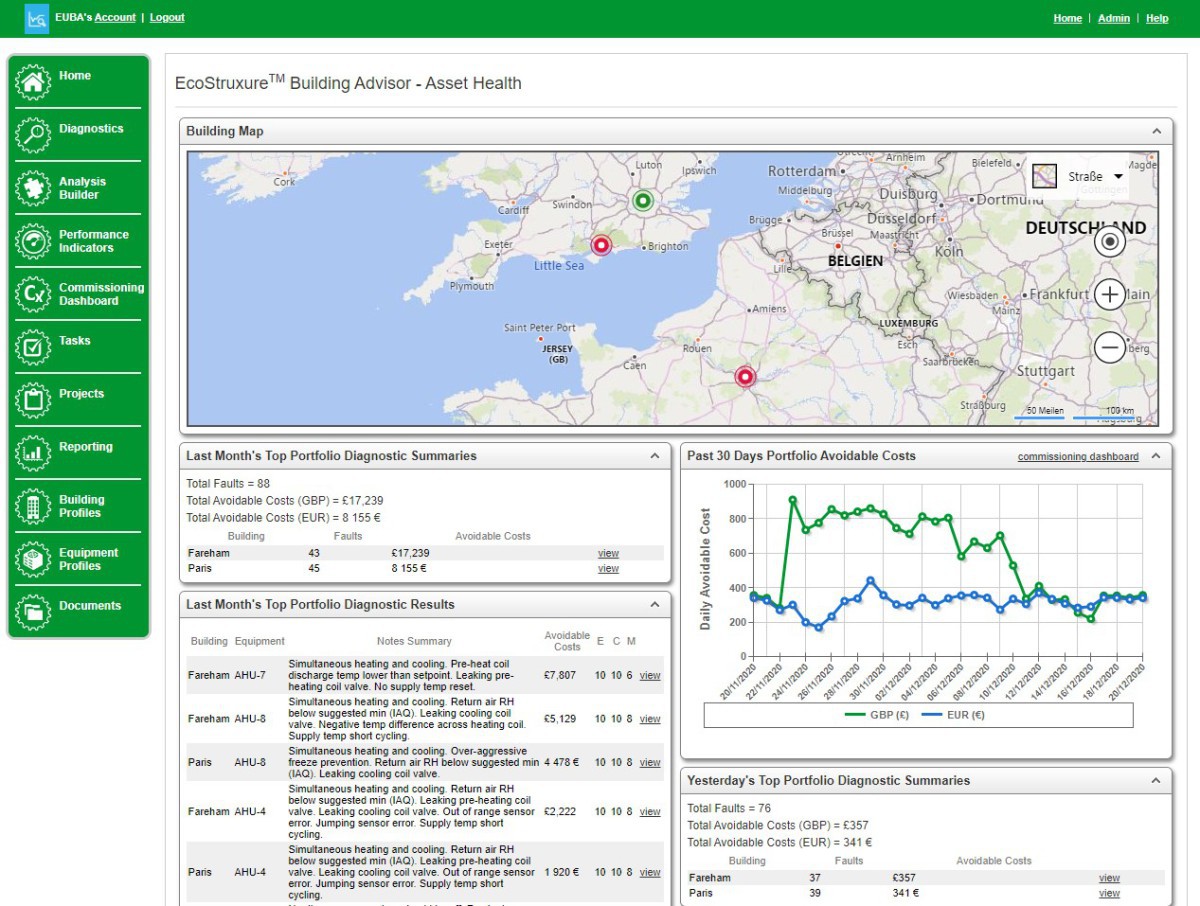Screen dimensions: 1200x906
Task: Open the Diagnostics magnifier icon
Action: point(34,135)
